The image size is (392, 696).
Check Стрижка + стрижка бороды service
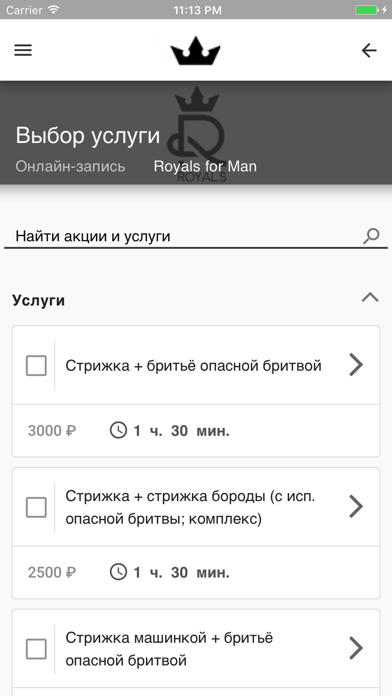click(x=36, y=507)
